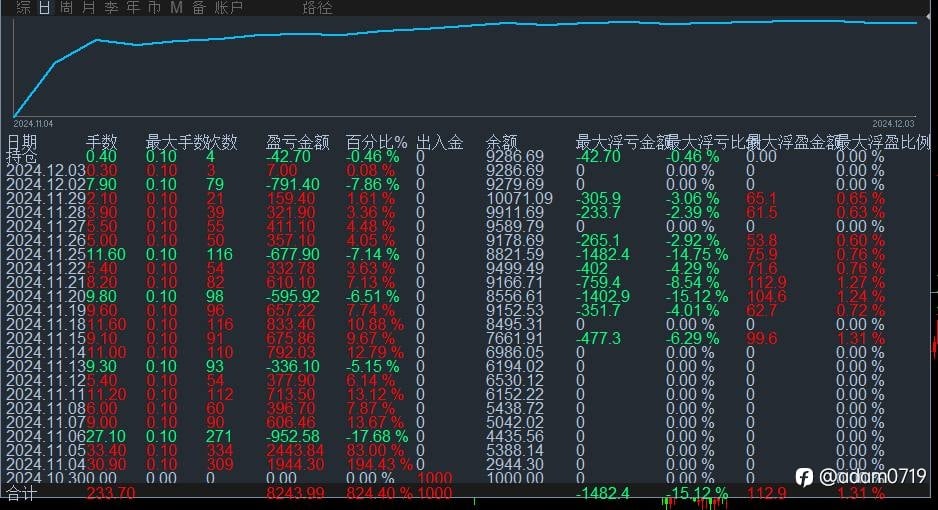
Task: Click the -15.12 % cell in 2024.11.20 row
Action: [697, 297]
